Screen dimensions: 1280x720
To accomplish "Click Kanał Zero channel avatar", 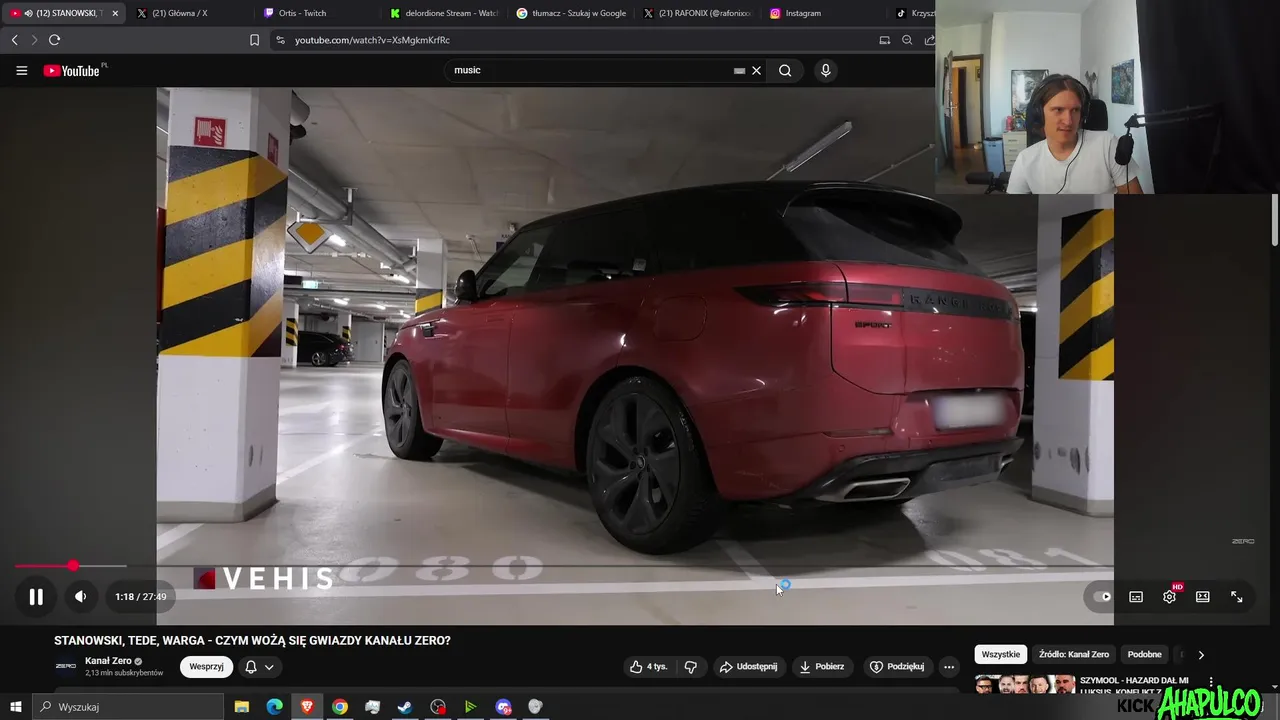I will tap(66, 666).
